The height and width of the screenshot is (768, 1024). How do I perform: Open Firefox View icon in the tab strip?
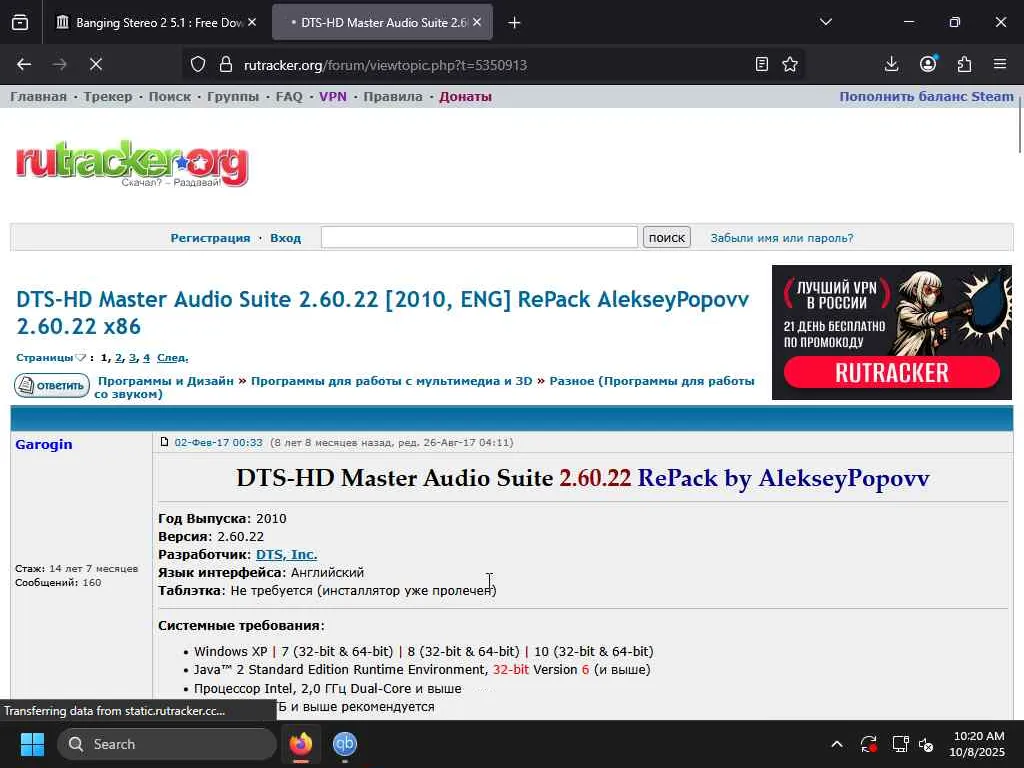[x=20, y=22]
